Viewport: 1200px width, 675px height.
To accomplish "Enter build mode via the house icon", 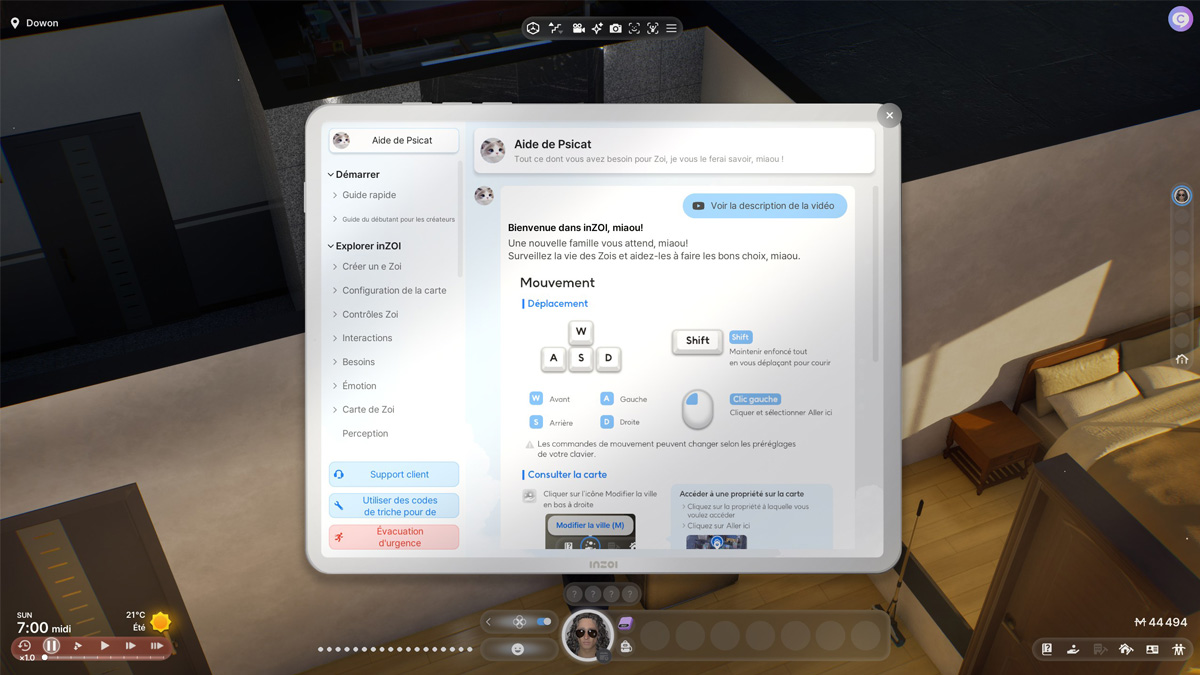I will point(1126,649).
